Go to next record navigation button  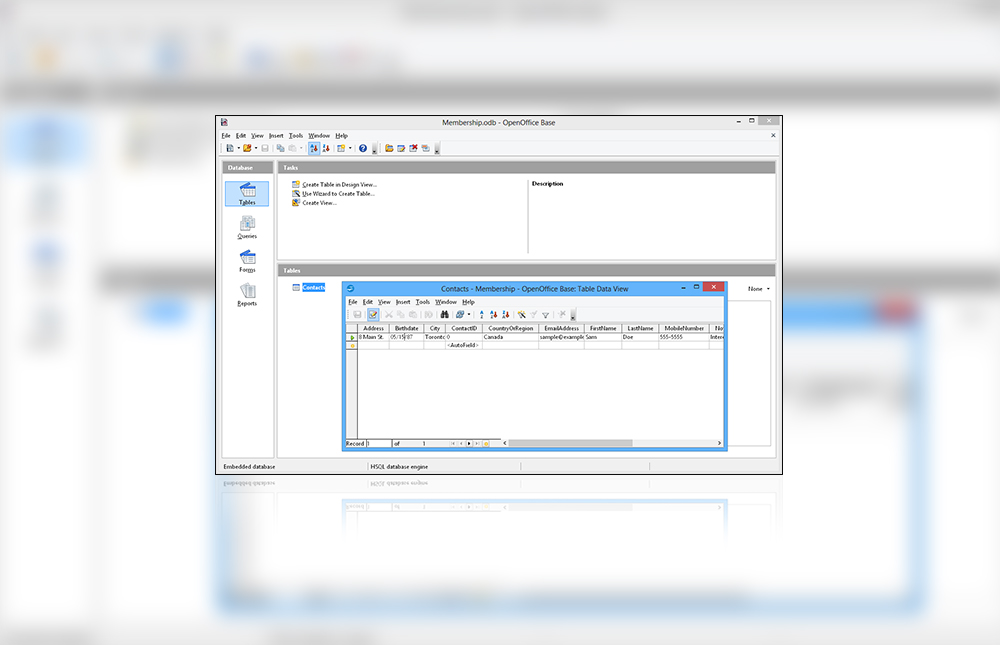click(x=469, y=443)
